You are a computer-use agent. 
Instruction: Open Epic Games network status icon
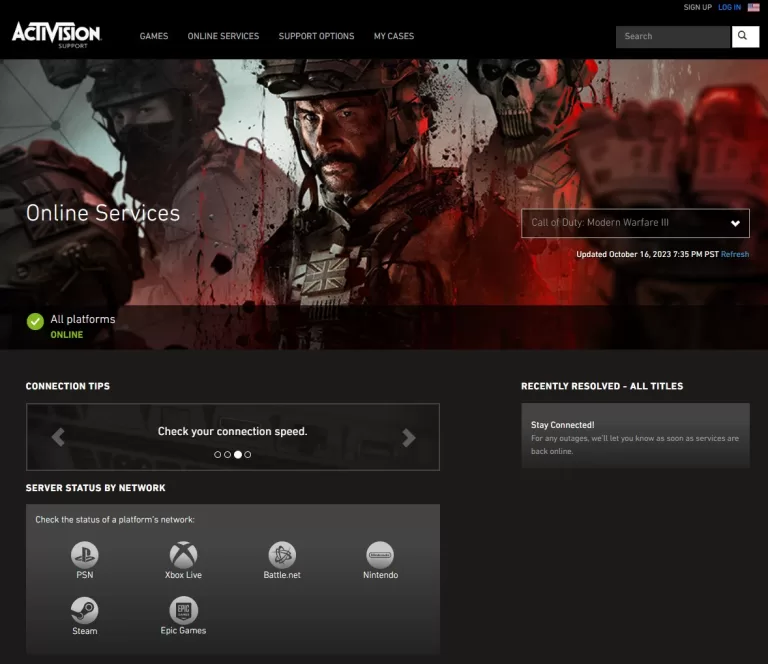(x=183, y=611)
